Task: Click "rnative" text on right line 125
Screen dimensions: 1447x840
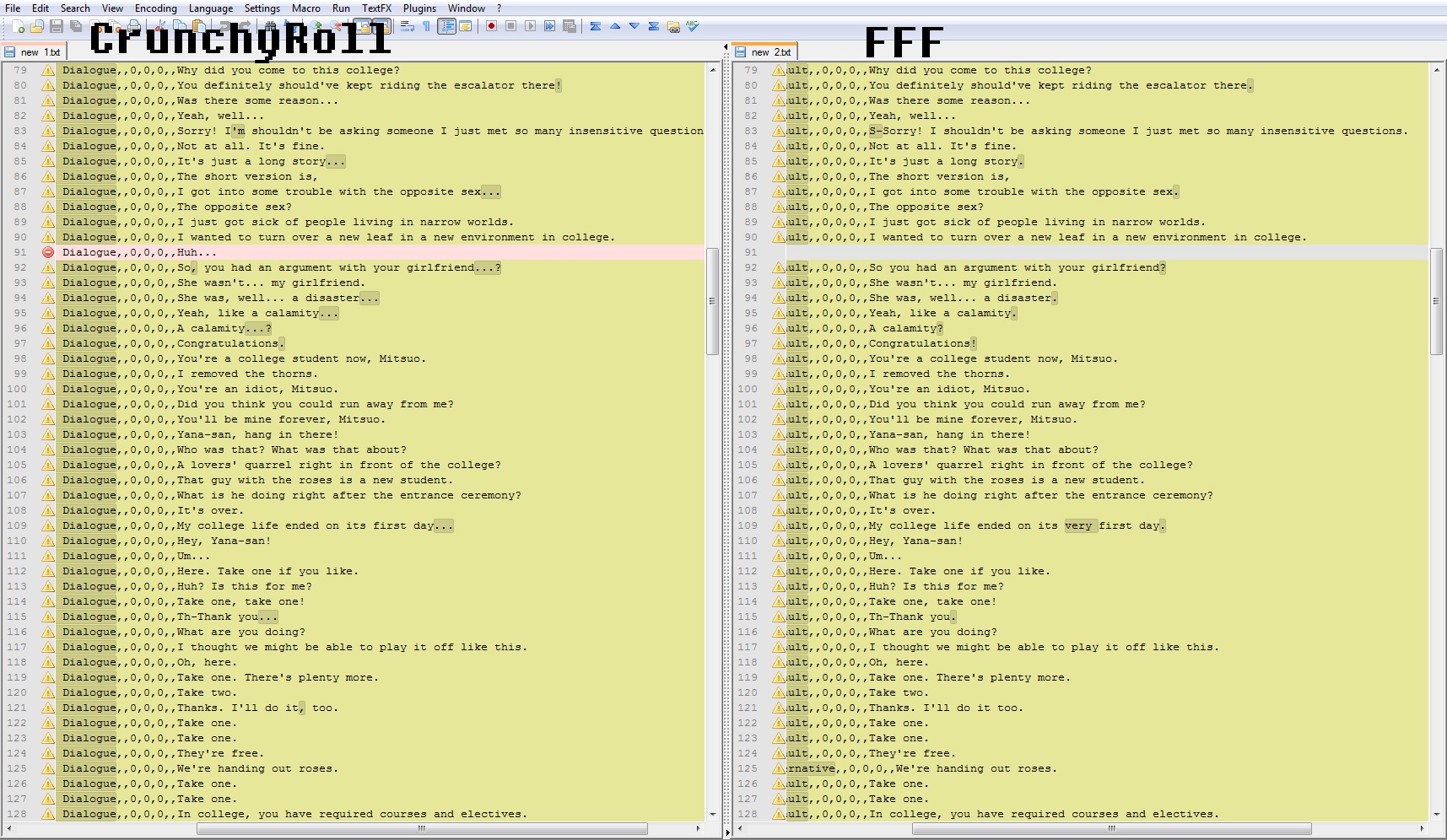Action: coord(812,768)
